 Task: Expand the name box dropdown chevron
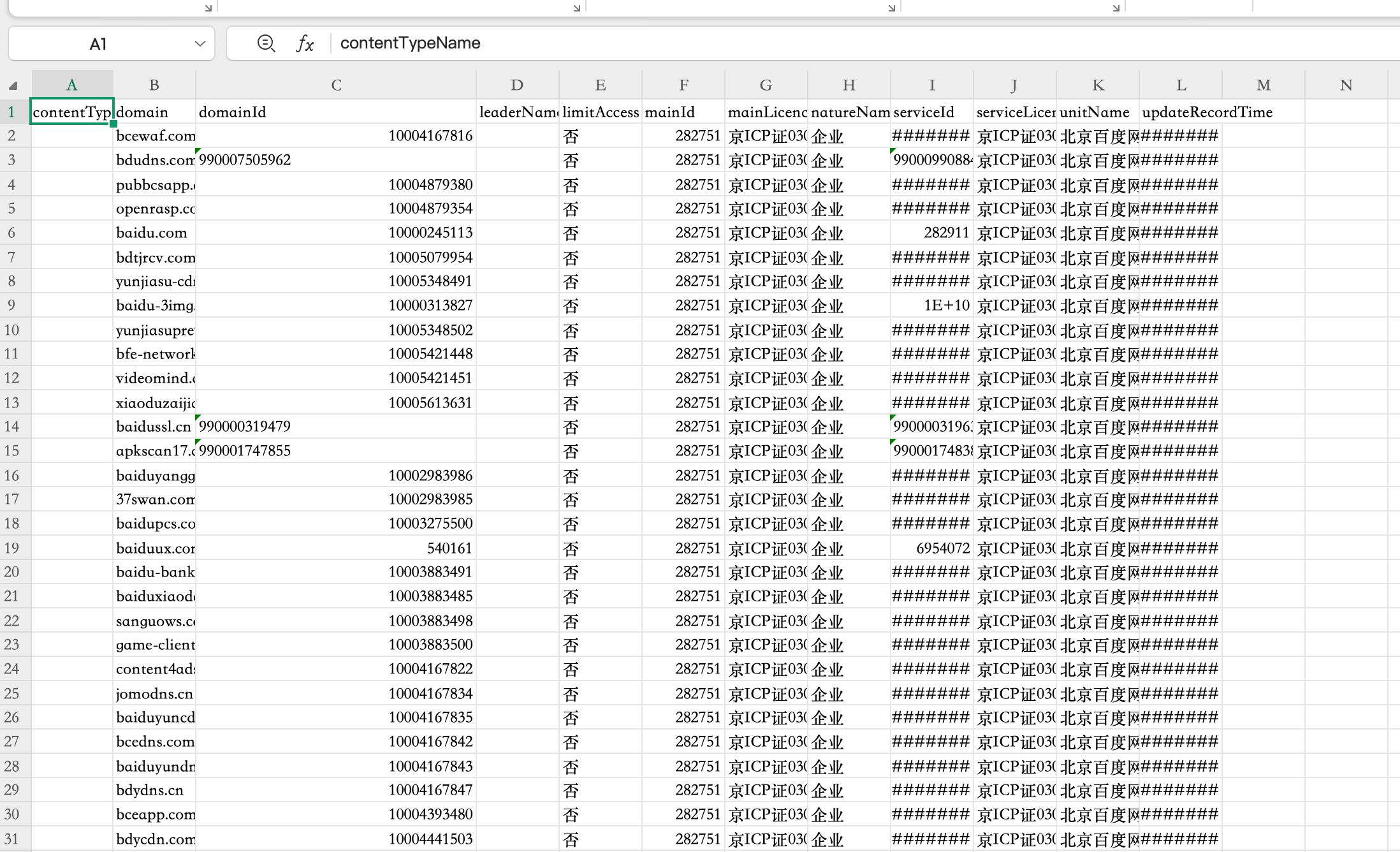coord(200,43)
